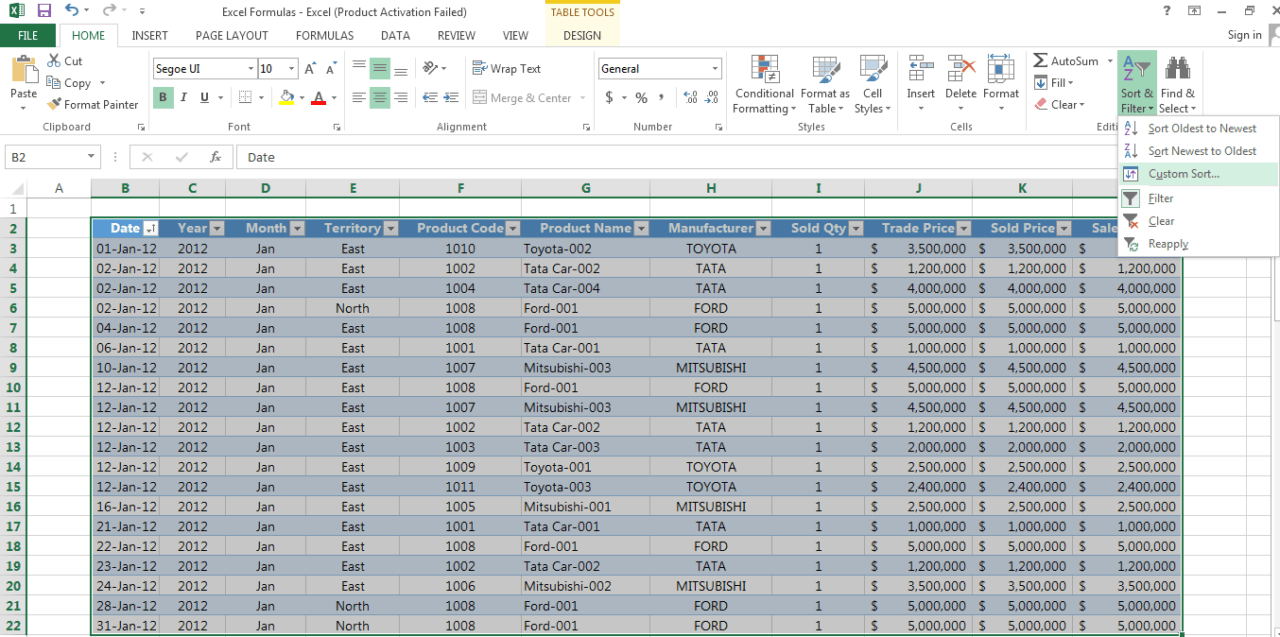1280x637 pixels.
Task: Switch to the DESIGN tab under Table Tools
Action: [582, 35]
